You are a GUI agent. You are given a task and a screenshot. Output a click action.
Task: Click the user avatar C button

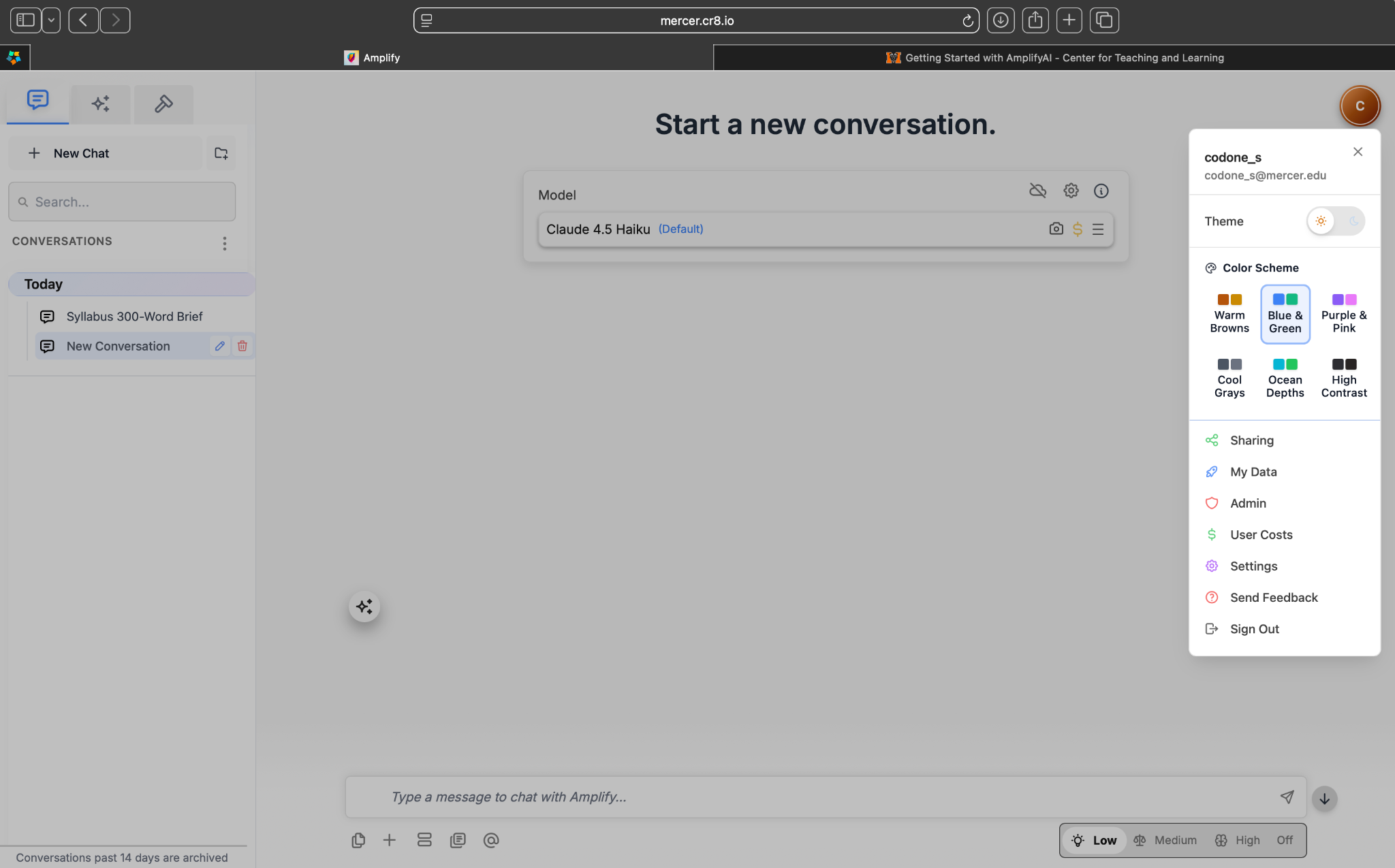point(1360,106)
